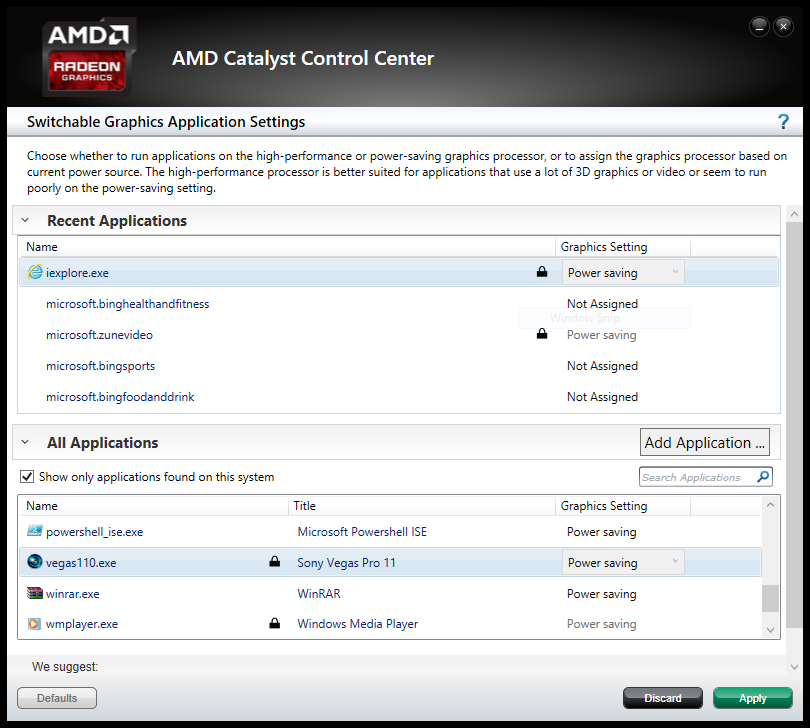Focus the Search Applications field
The width and height of the screenshot is (810, 728).
tap(696, 477)
